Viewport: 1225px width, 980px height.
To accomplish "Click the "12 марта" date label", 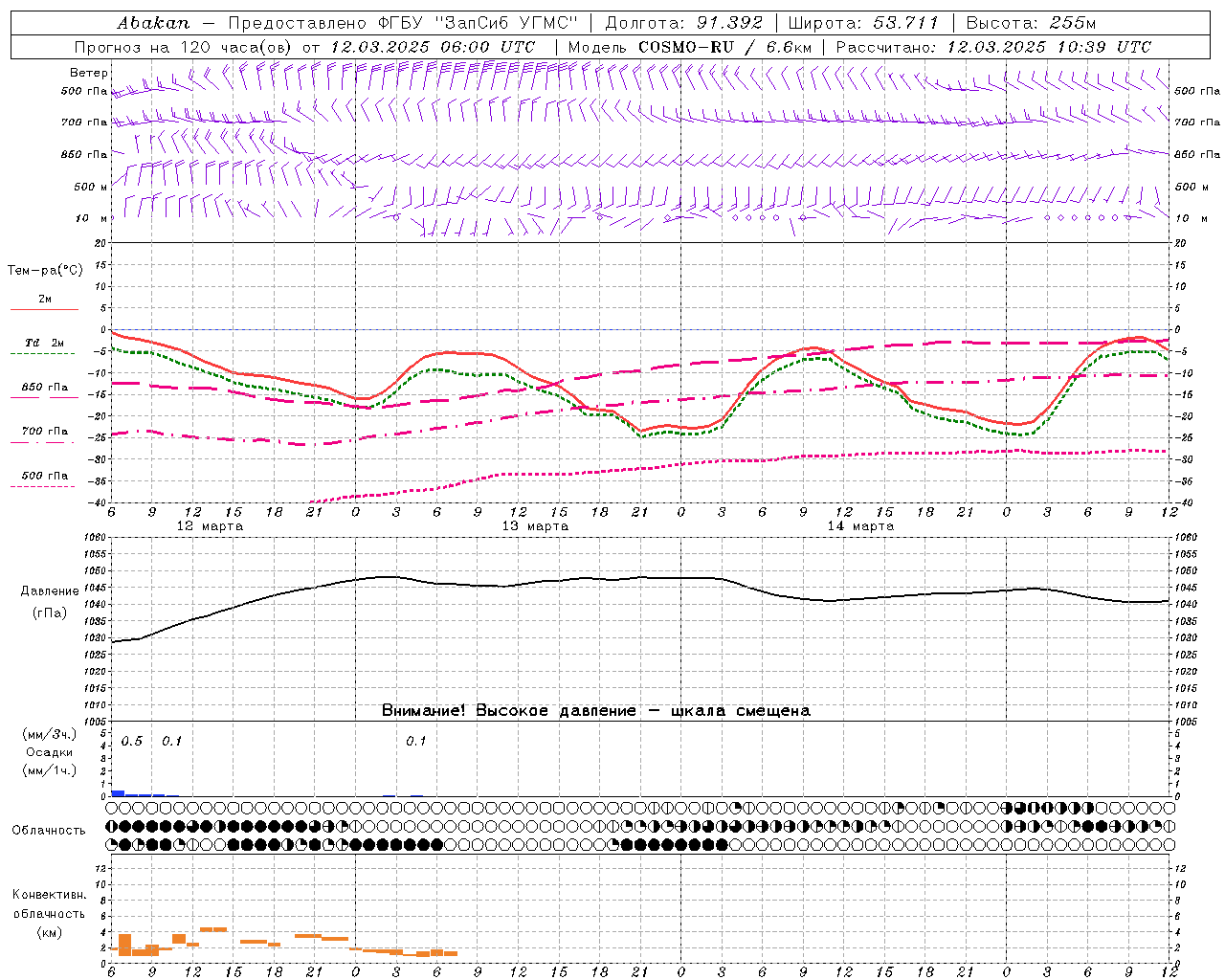I will (x=211, y=526).
